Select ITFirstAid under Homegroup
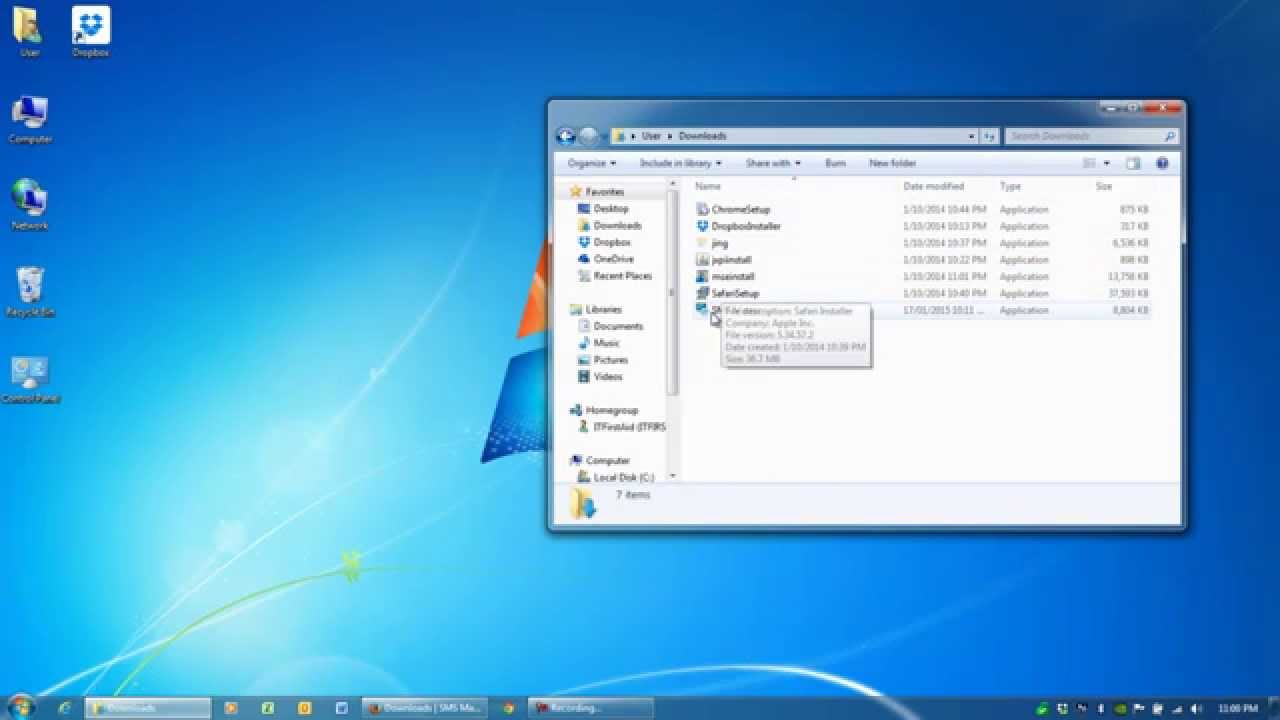Viewport: 1280px width, 720px height. pos(628,427)
